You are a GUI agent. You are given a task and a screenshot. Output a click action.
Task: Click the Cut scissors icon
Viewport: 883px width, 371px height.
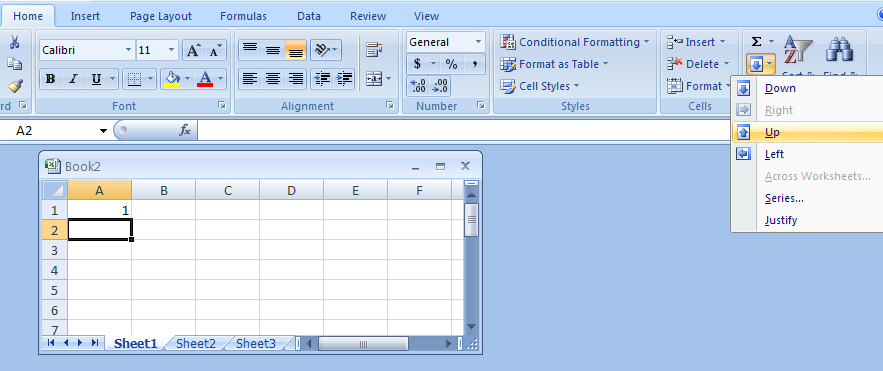point(15,42)
